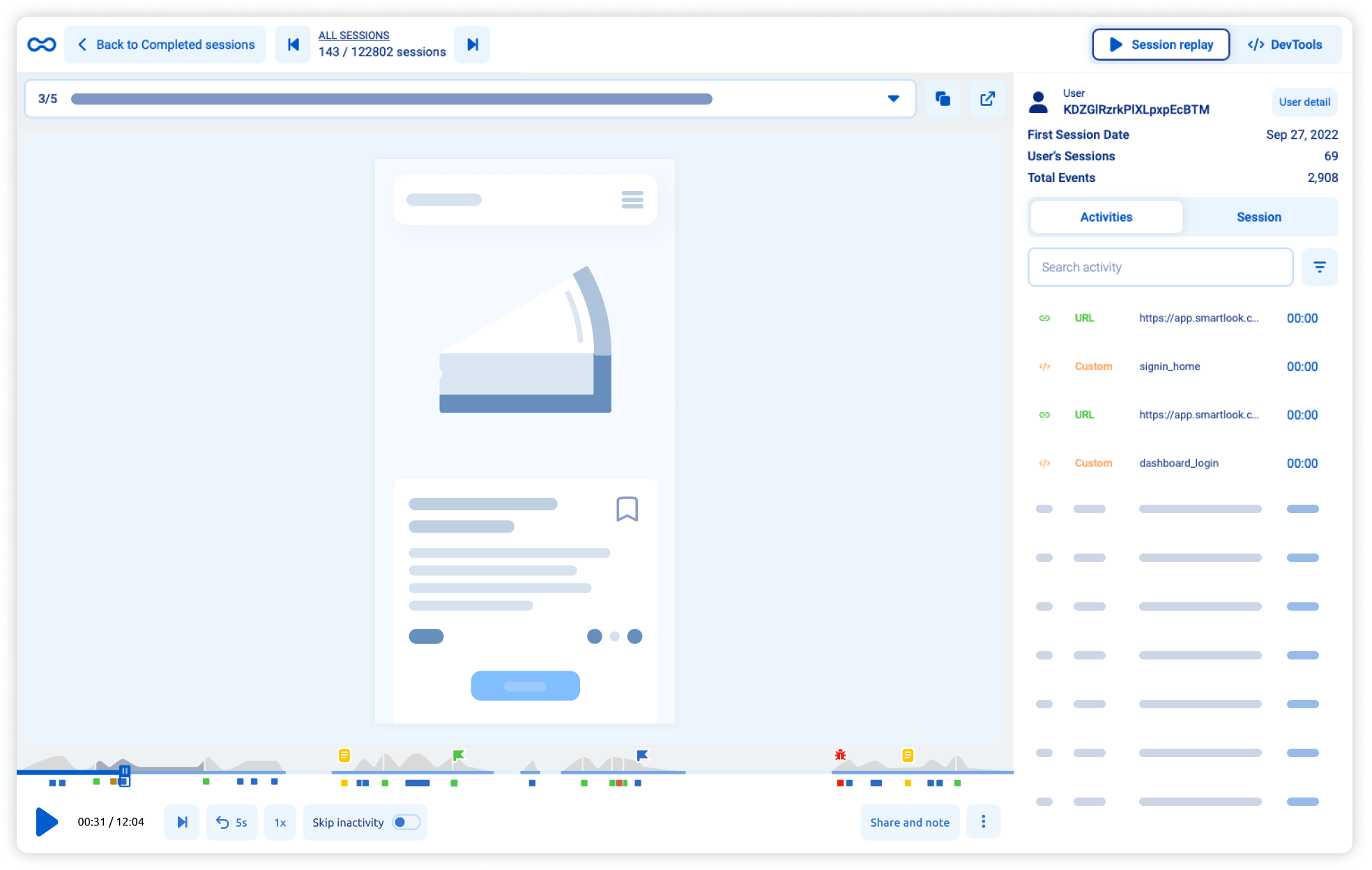Open the three-dot more options menu
Image resolution: width=1372 pixels, height=870 pixels.
pos(983,822)
